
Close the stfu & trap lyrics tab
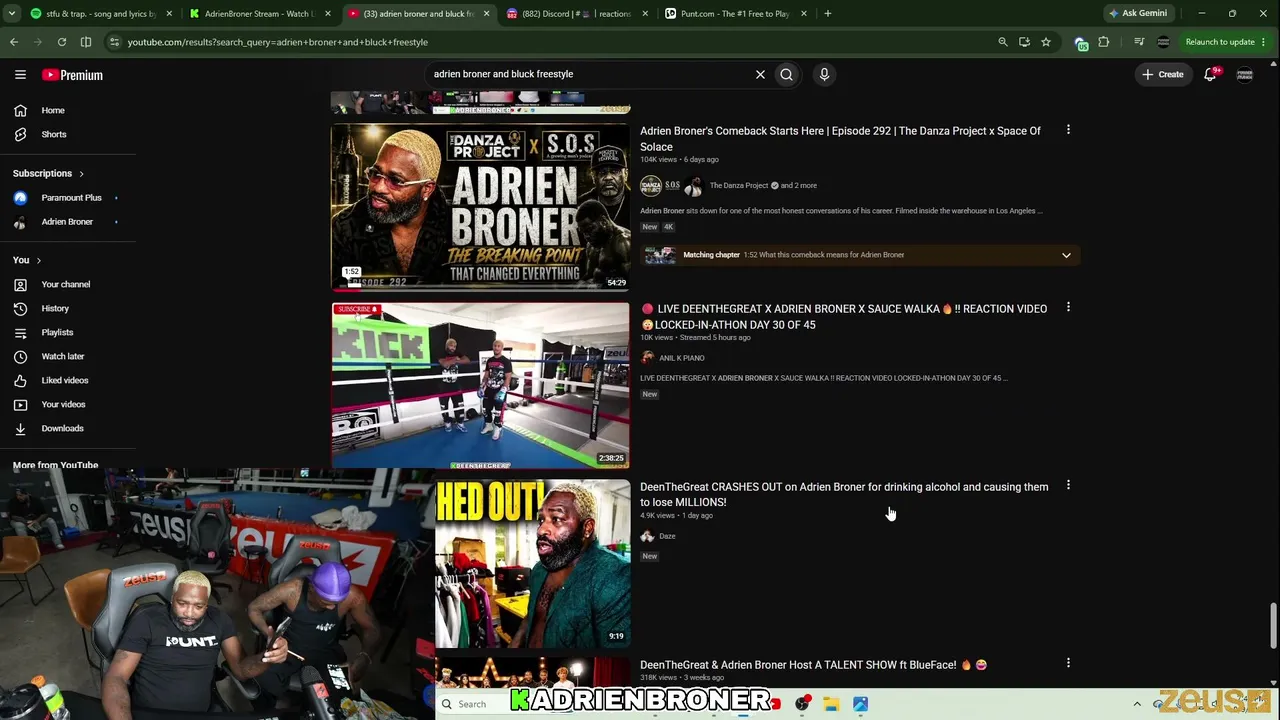click(169, 14)
